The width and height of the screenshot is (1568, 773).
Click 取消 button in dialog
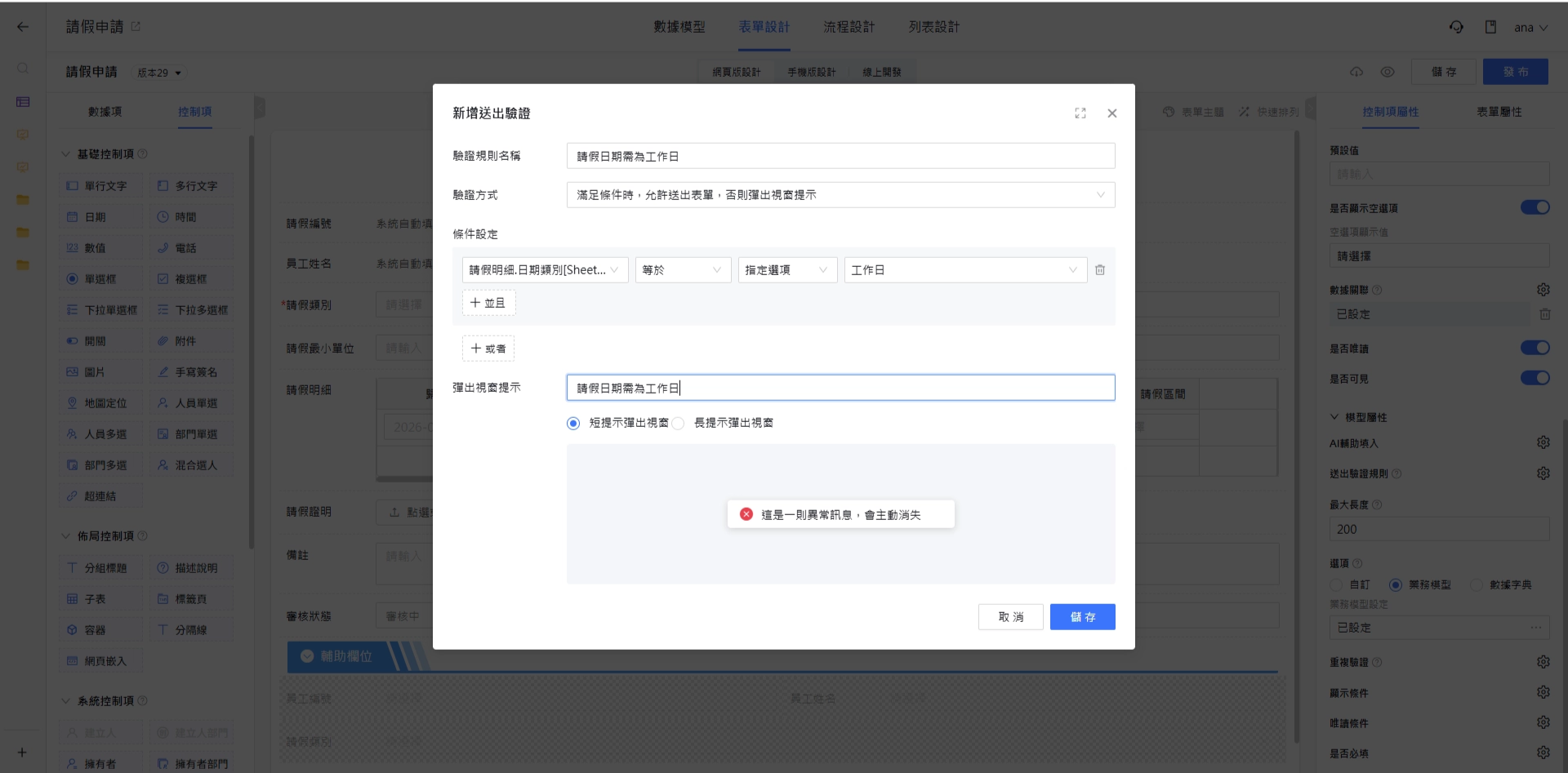(x=1011, y=617)
